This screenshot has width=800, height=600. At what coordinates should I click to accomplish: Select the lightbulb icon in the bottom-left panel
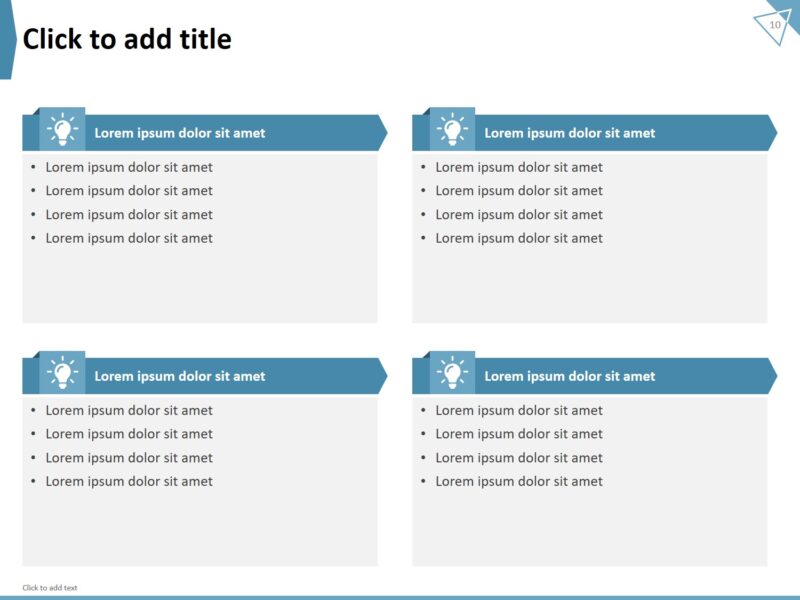[62, 373]
